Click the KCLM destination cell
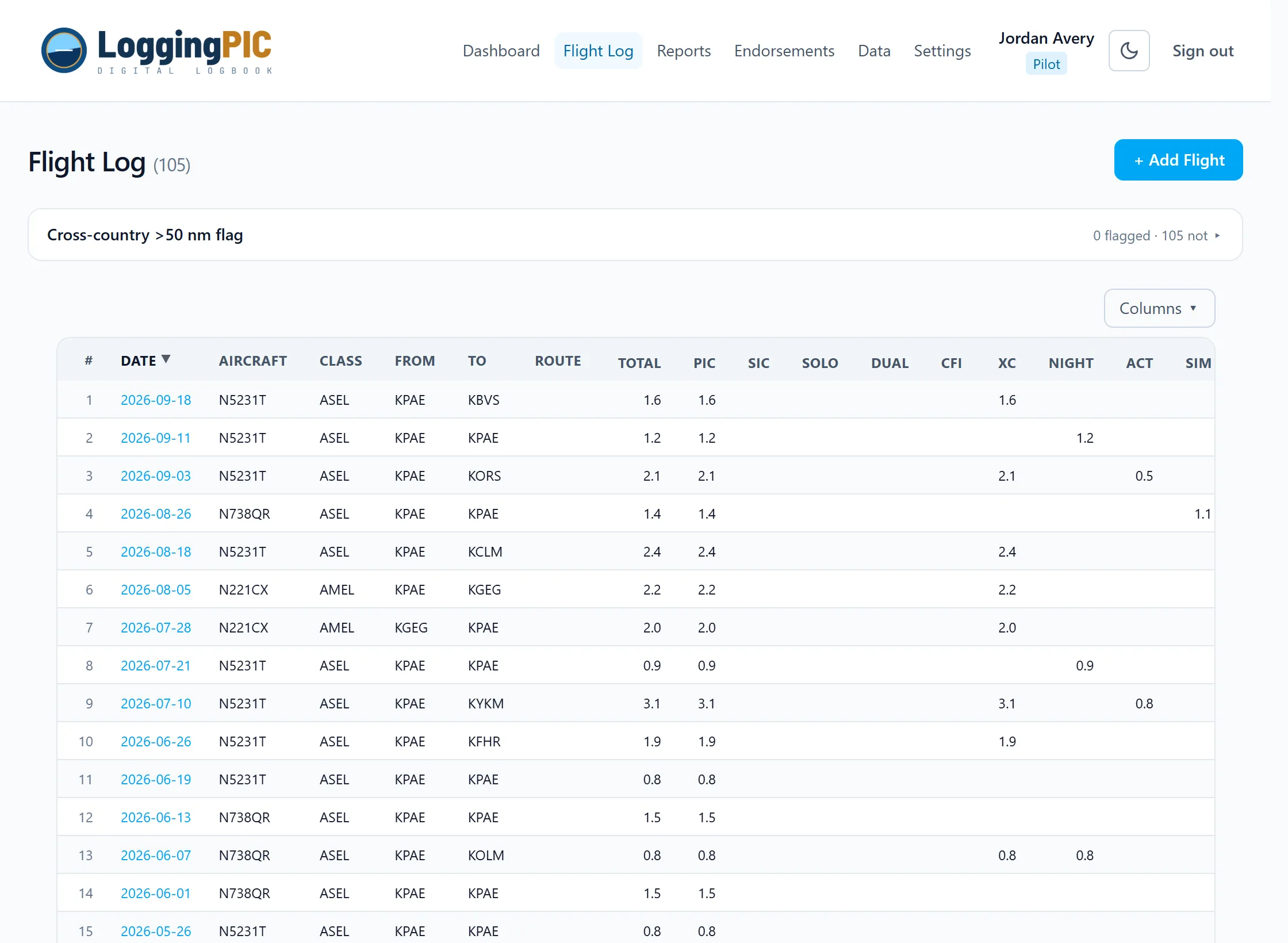This screenshot has width=1288, height=943. click(x=485, y=551)
